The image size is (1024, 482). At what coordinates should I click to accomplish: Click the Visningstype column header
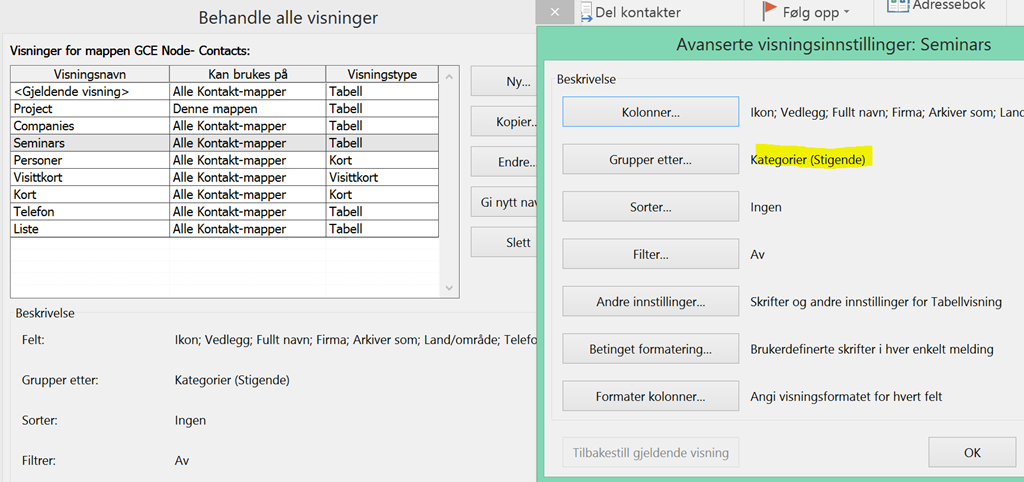pyautogui.click(x=382, y=74)
